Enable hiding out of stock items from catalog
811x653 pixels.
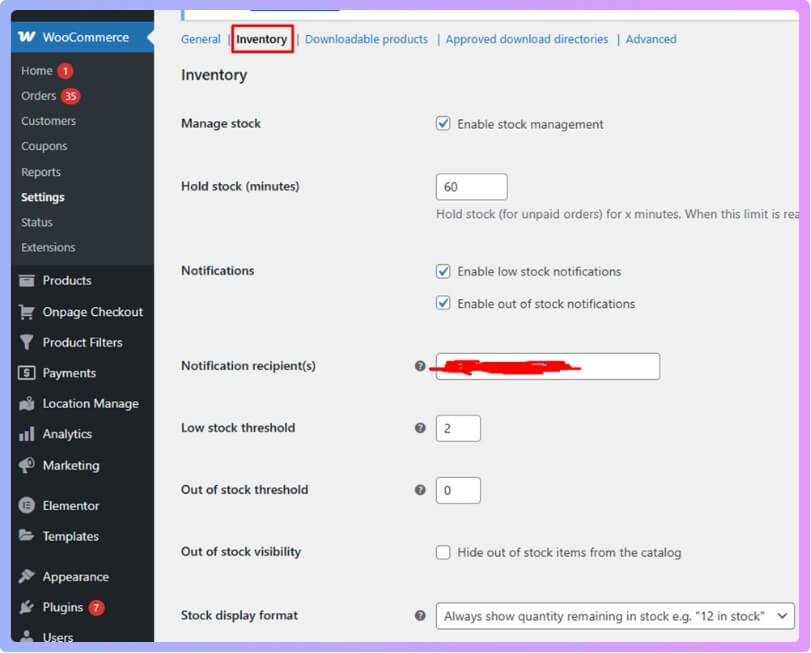442,552
